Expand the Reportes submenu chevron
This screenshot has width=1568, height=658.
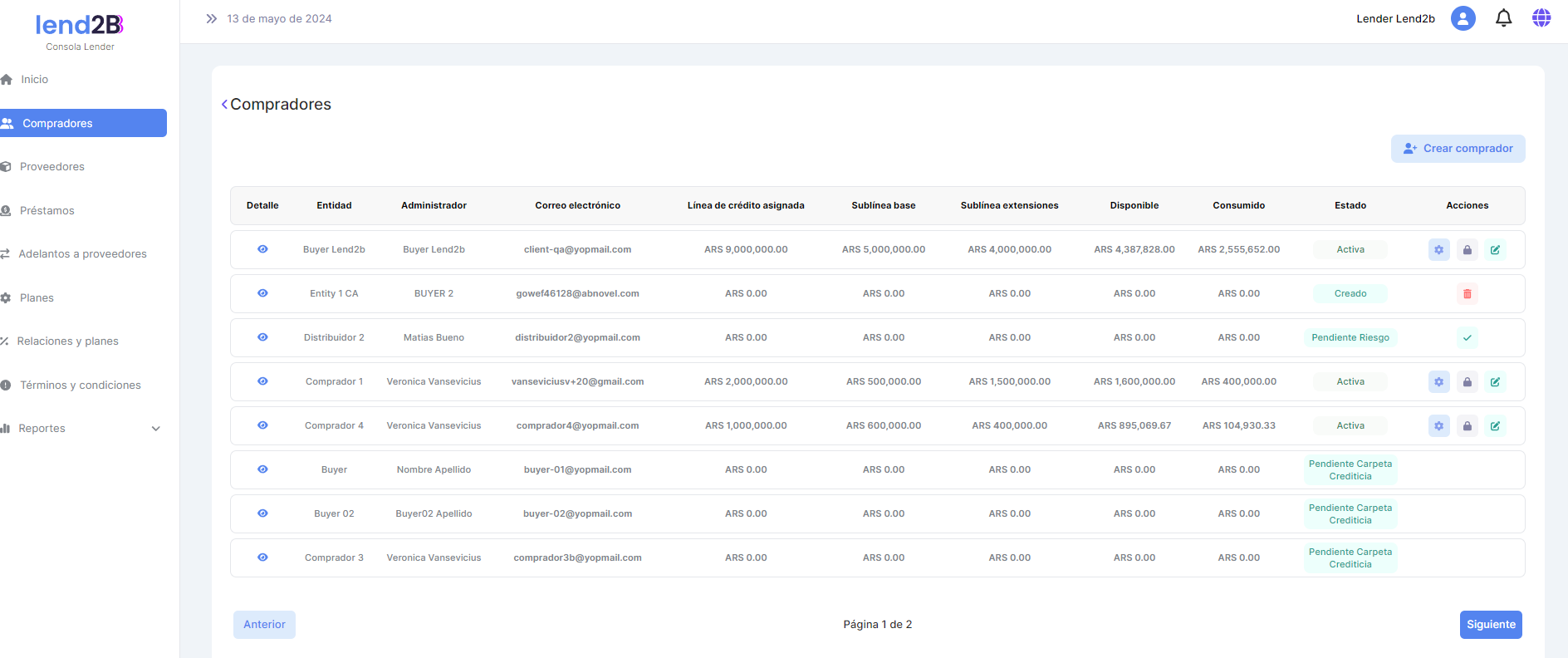[155, 429]
